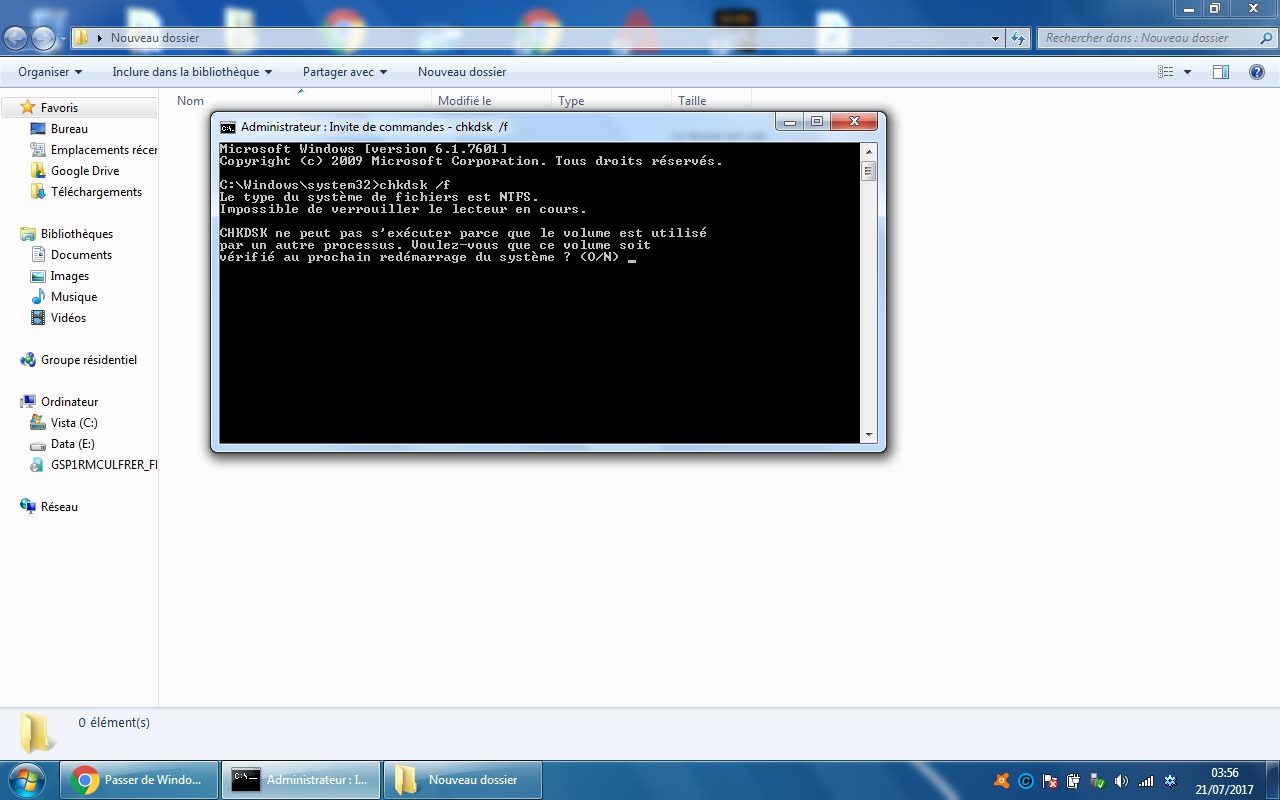
Task: Open the Téléchargements favorites folder
Action: click(x=98, y=191)
